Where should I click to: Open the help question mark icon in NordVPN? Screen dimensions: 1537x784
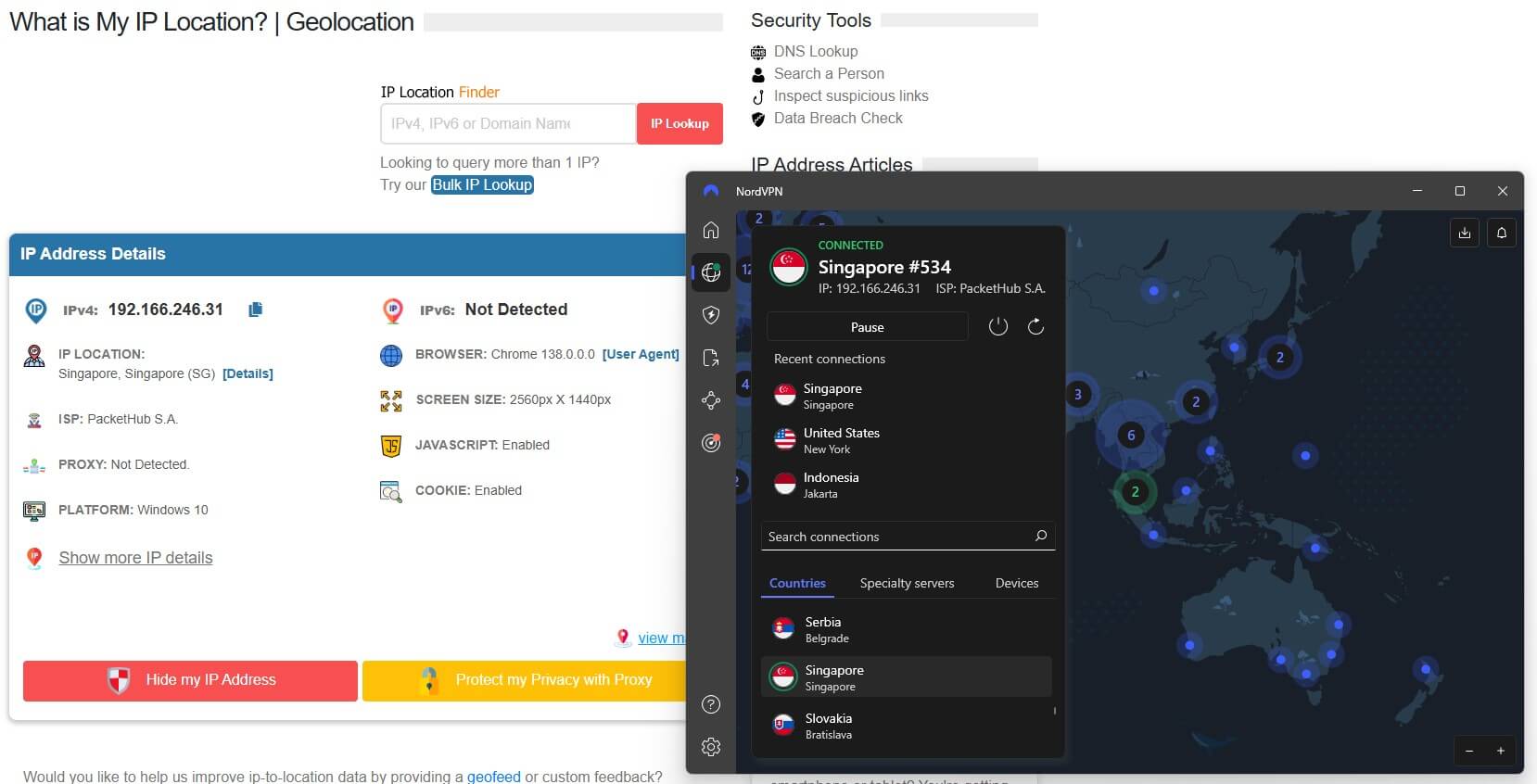click(711, 704)
